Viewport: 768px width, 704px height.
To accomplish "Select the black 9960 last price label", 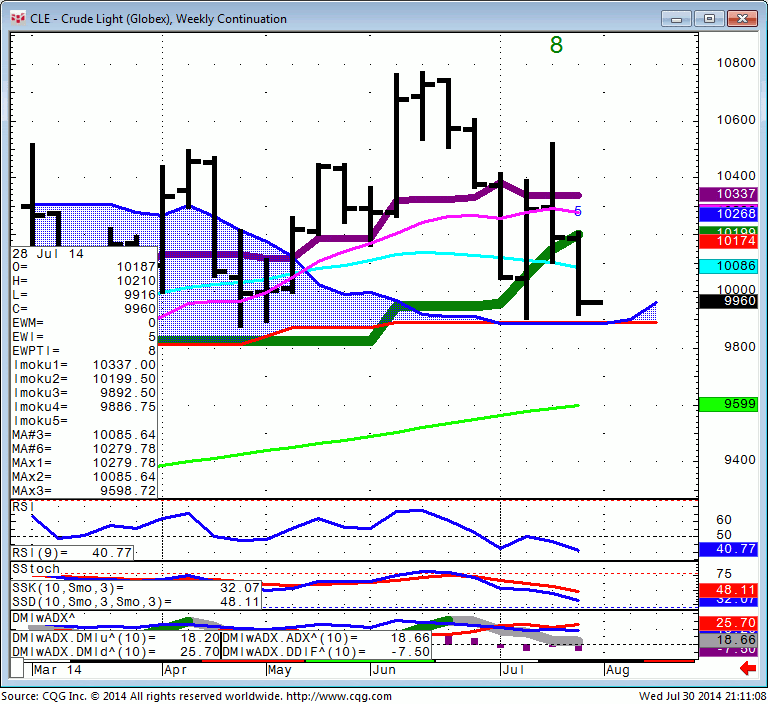I will pyautogui.click(x=729, y=301).
